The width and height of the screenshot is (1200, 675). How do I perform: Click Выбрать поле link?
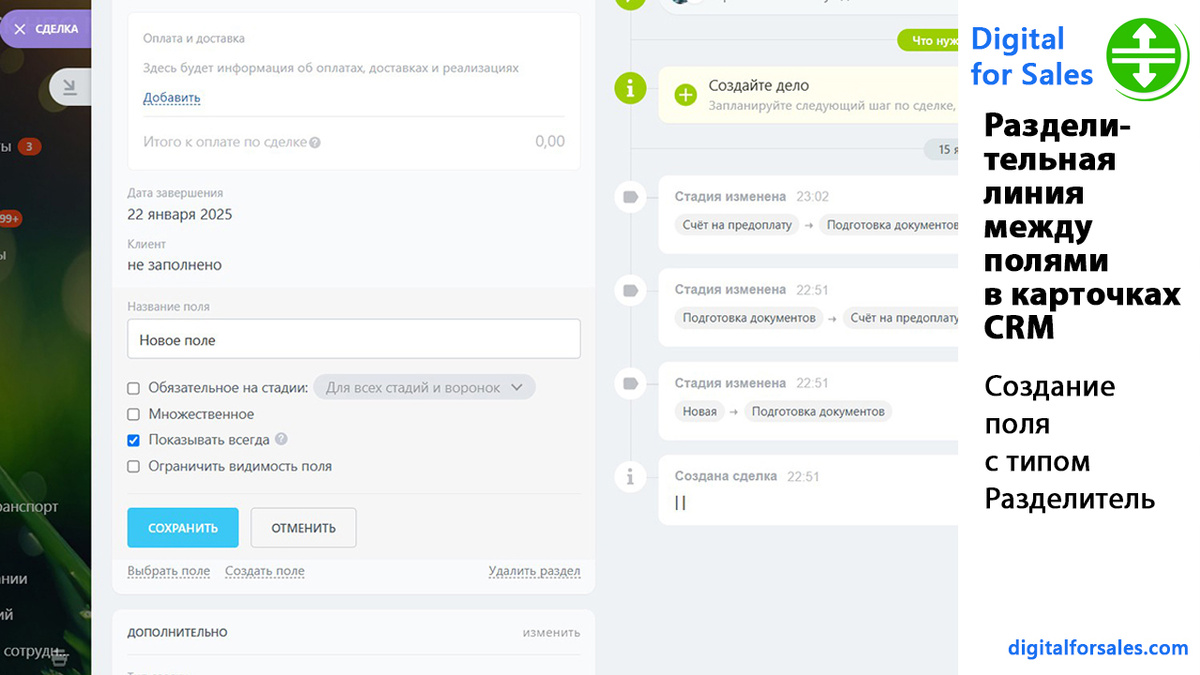(168, 571)
